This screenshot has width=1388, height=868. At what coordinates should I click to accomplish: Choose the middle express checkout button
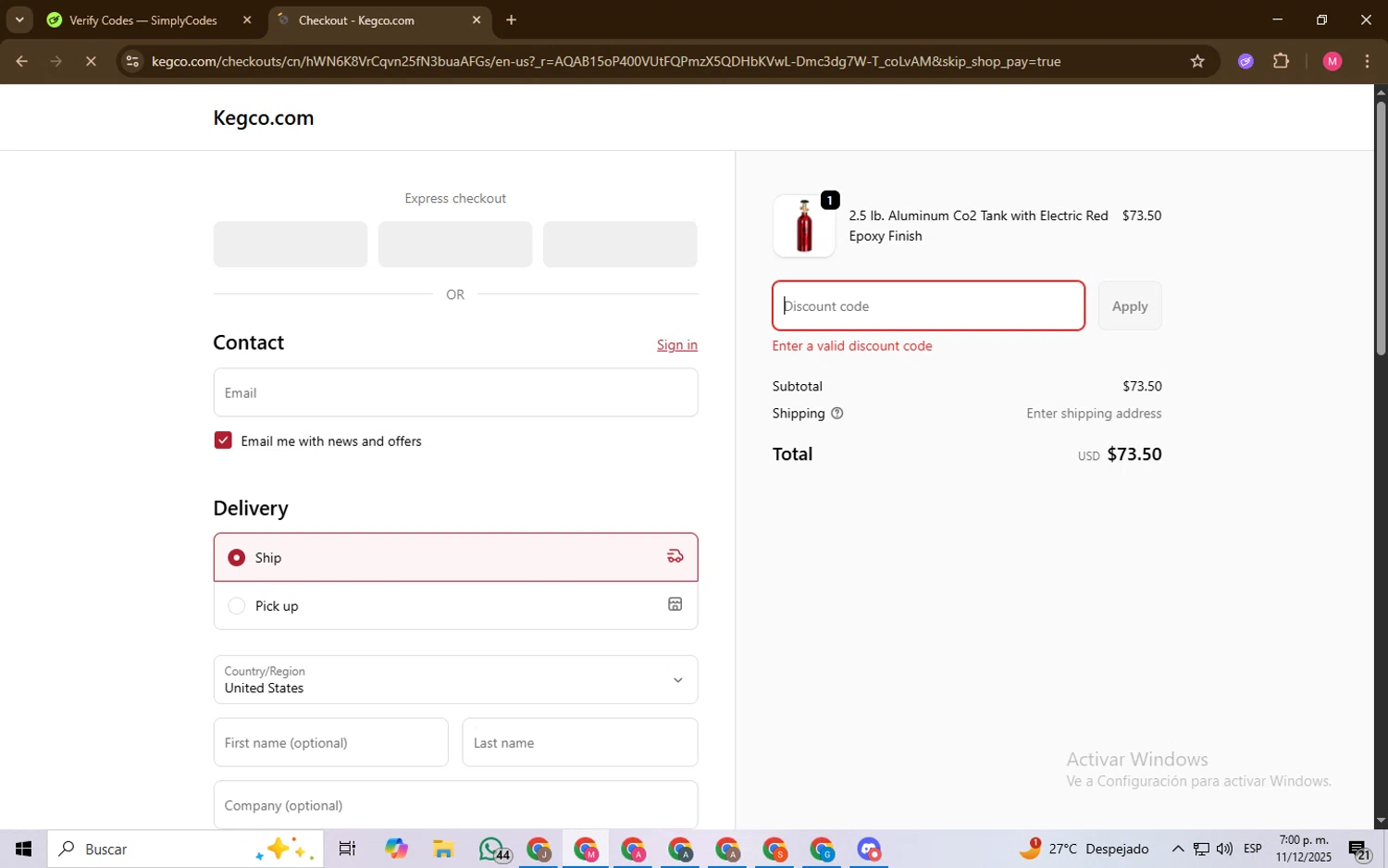455,244
